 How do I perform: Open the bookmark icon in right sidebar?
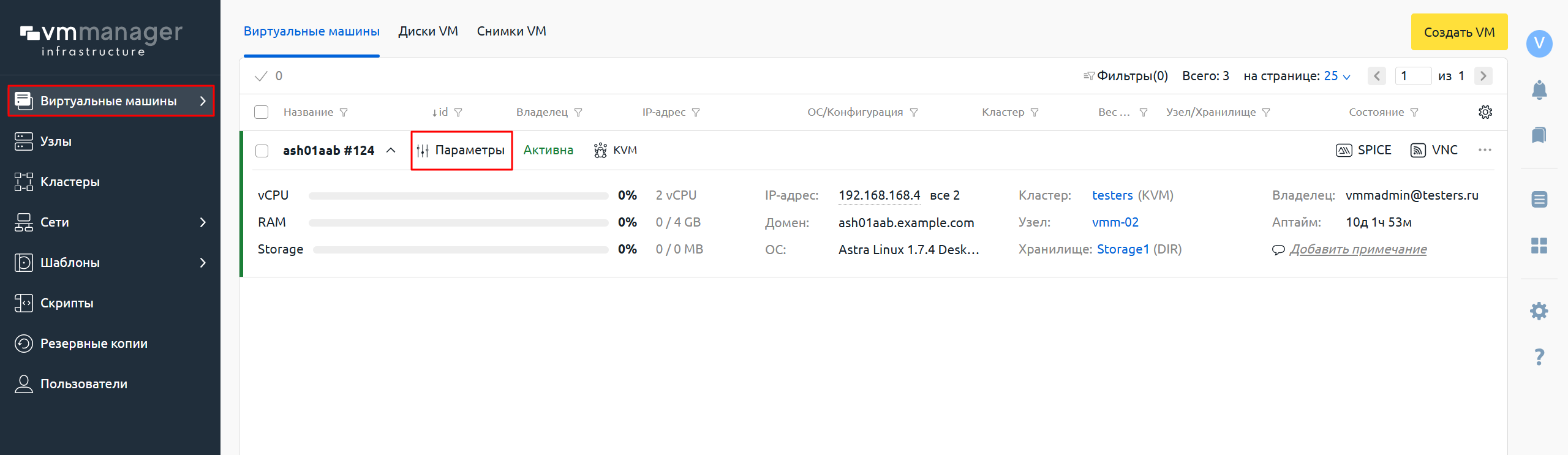(1539, 135)
